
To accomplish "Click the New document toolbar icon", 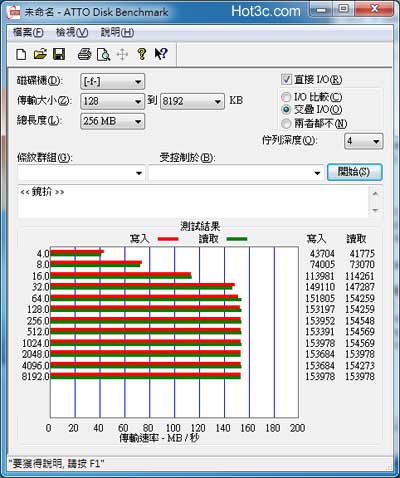I will pyautogui.click(x=21, y=54).
